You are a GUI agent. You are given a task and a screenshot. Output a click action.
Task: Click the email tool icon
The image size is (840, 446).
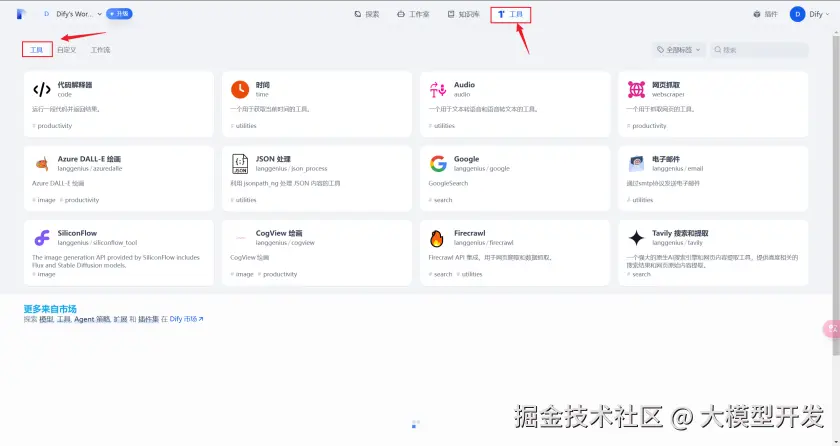636,164
